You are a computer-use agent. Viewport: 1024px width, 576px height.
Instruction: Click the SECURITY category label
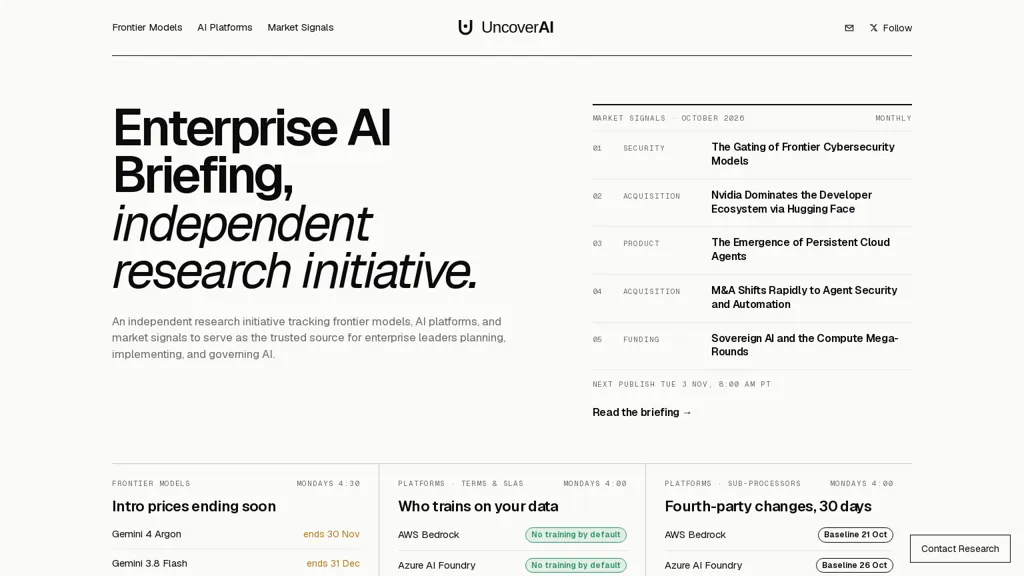coord(643,148)
